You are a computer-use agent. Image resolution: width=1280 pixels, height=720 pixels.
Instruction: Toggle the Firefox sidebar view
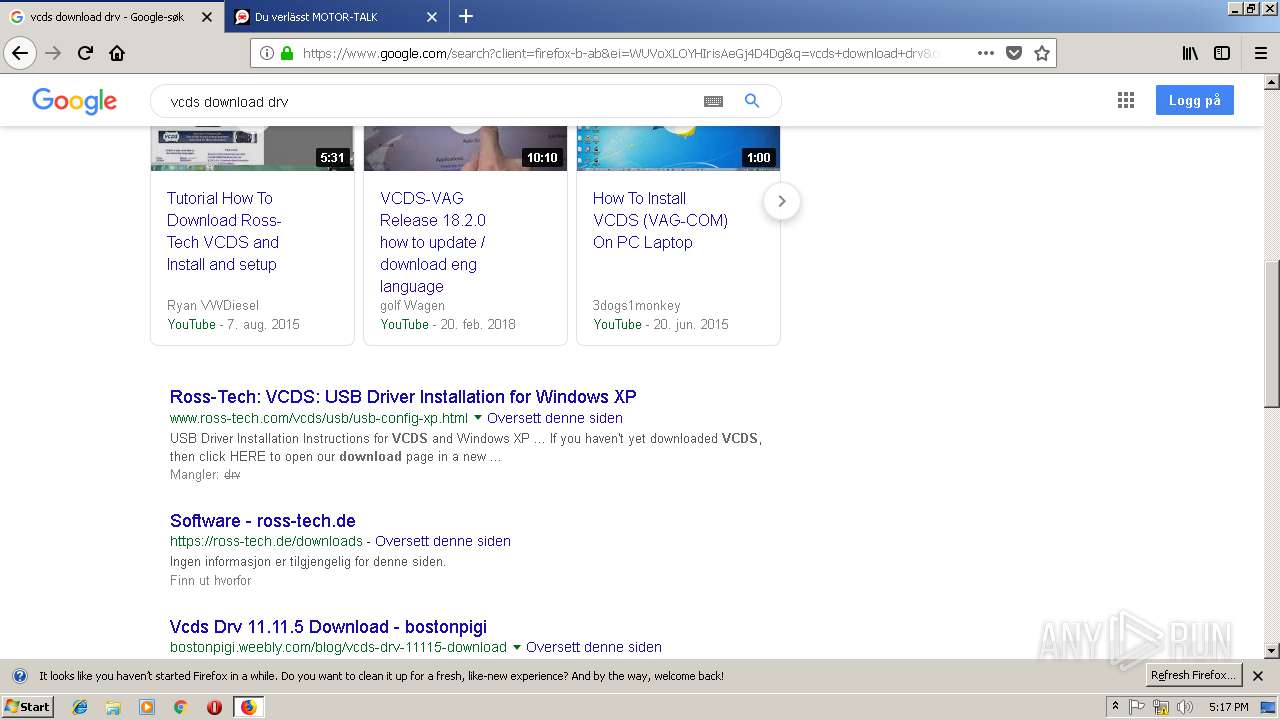[1222, 53]
